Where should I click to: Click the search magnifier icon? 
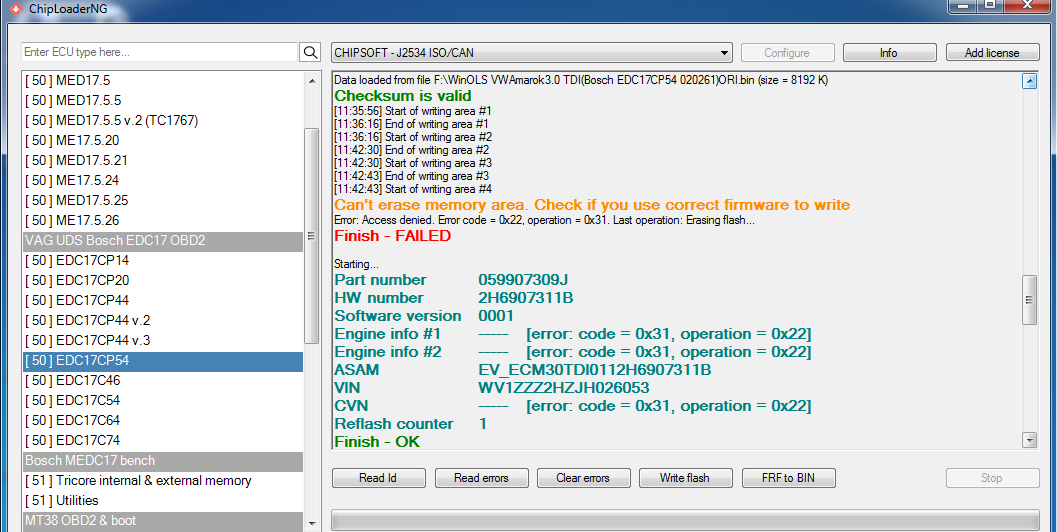(x=310, y=52)
